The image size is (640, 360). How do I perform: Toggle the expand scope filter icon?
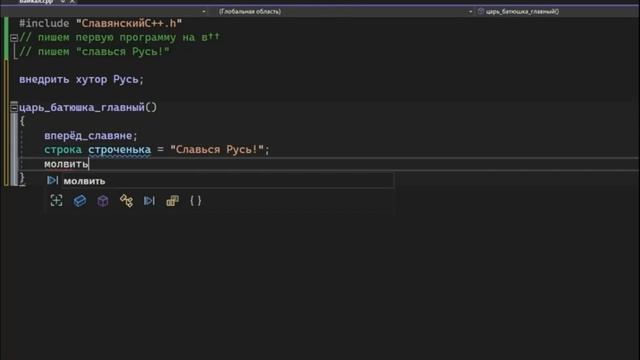tap(56, 200)
